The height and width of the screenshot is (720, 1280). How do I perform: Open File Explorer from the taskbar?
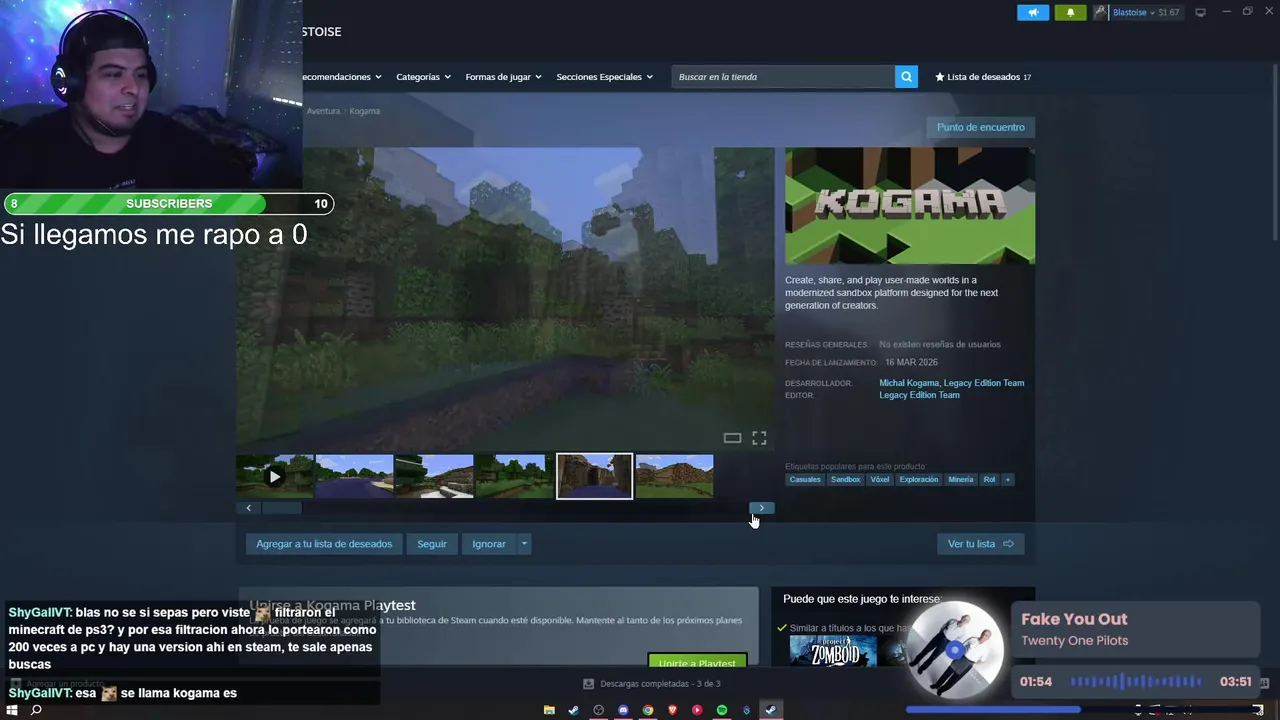[x=549, y=710]
